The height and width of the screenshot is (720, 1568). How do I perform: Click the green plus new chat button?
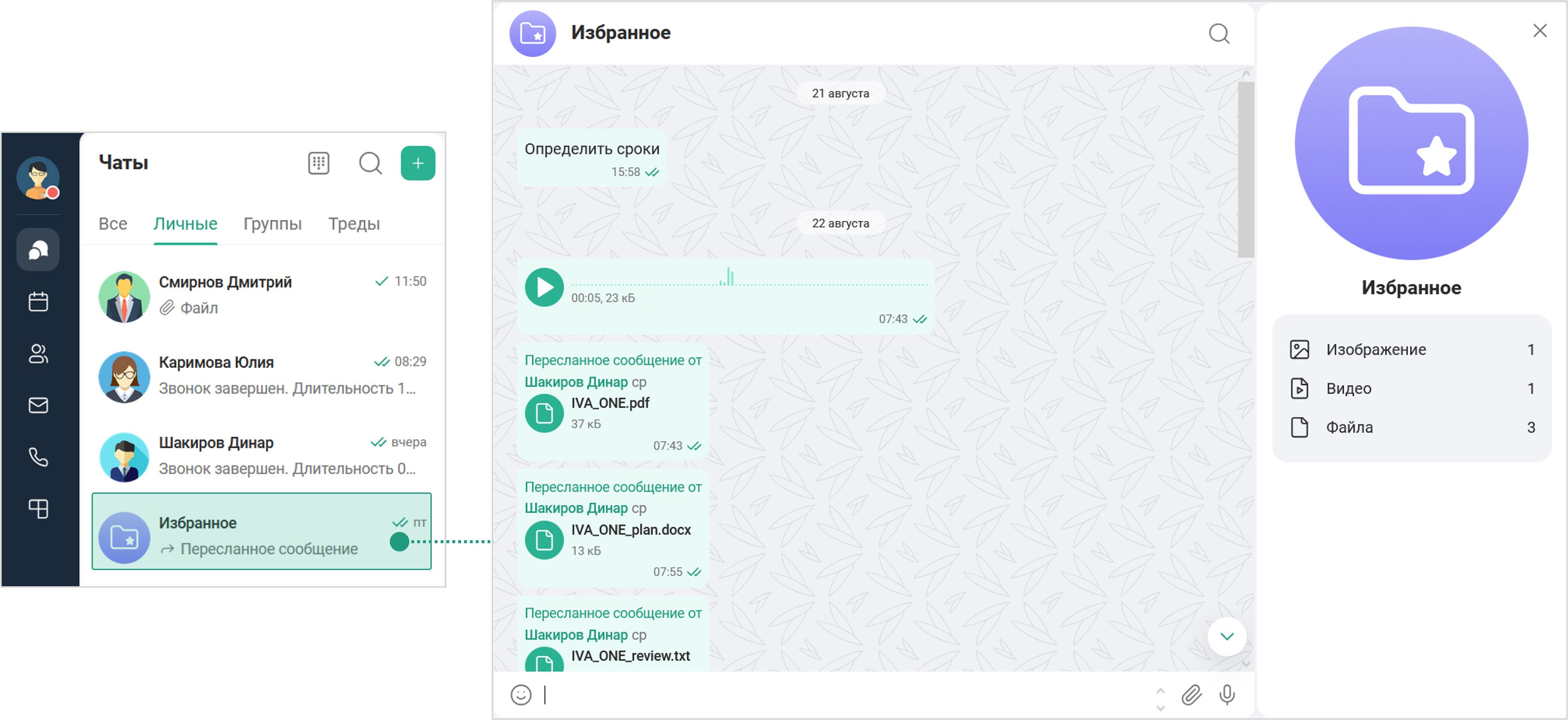(x=418, y=163)
